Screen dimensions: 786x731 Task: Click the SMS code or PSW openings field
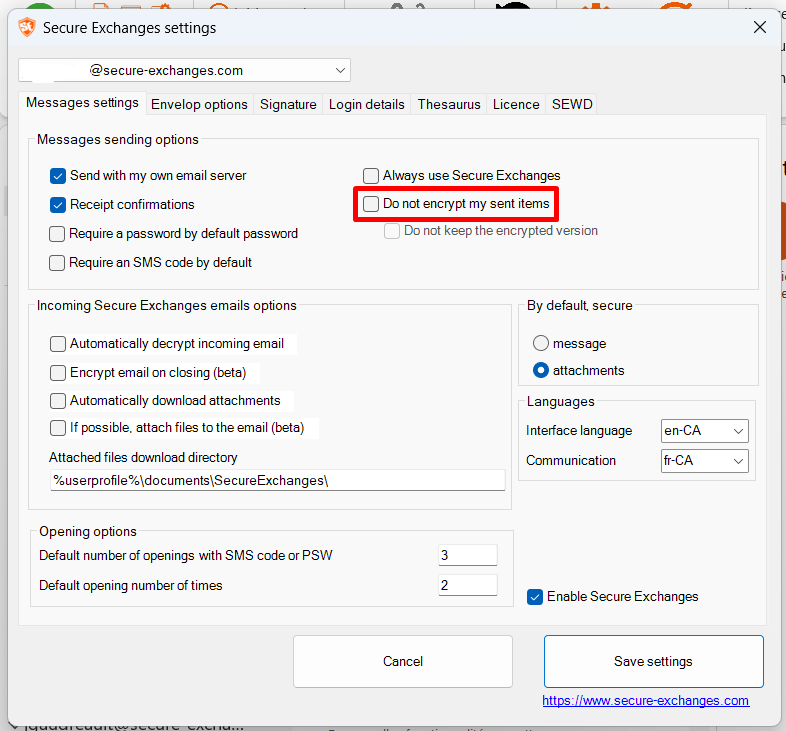coord(468,555)
